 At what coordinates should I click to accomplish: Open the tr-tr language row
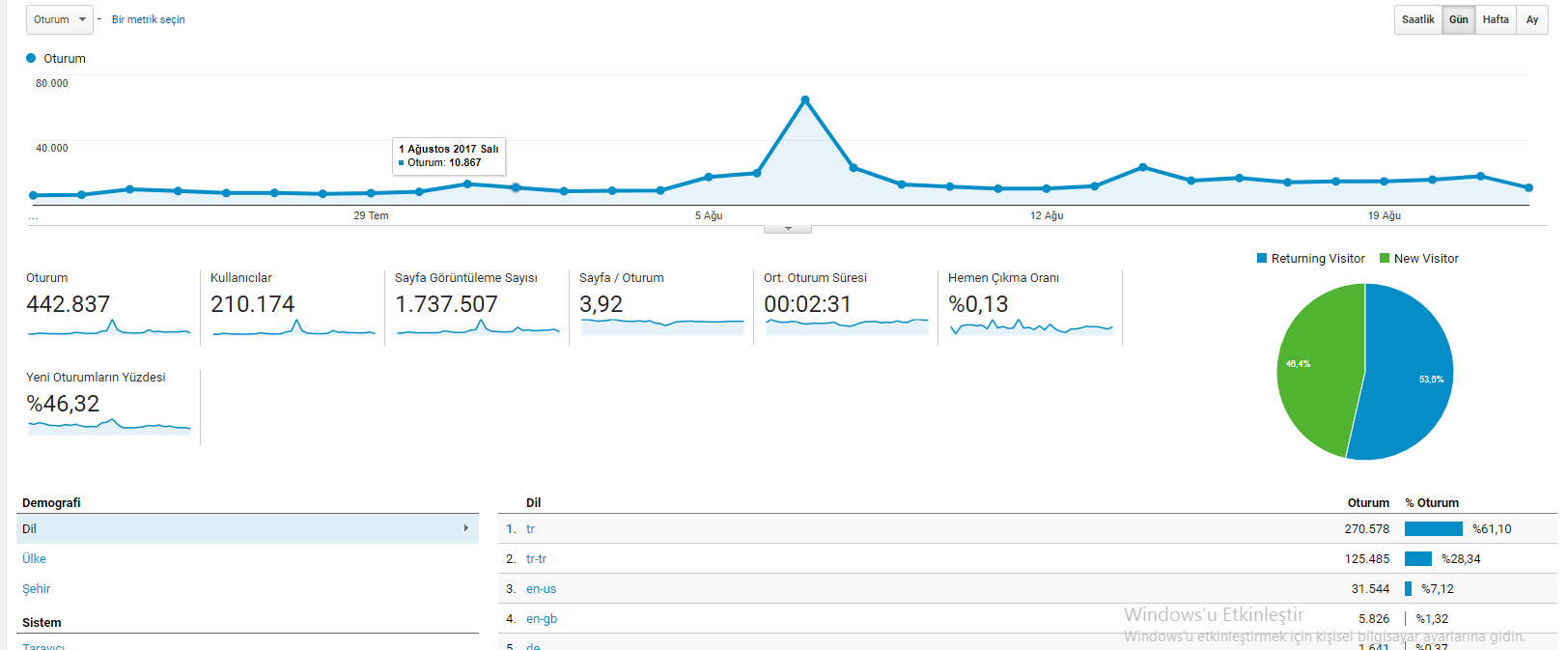pos(1027,558)
